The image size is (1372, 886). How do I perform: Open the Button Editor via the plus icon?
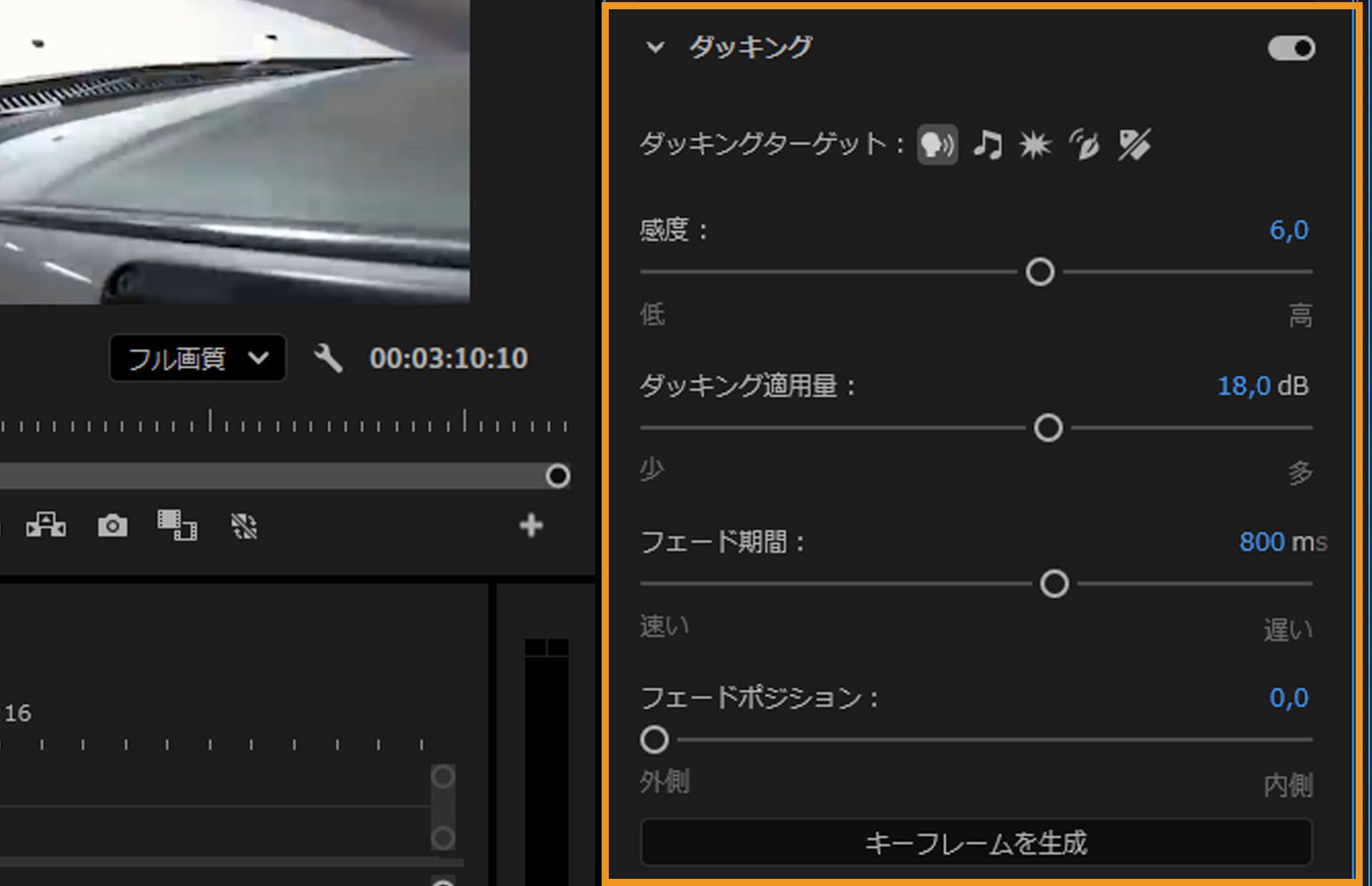point(531,527)
